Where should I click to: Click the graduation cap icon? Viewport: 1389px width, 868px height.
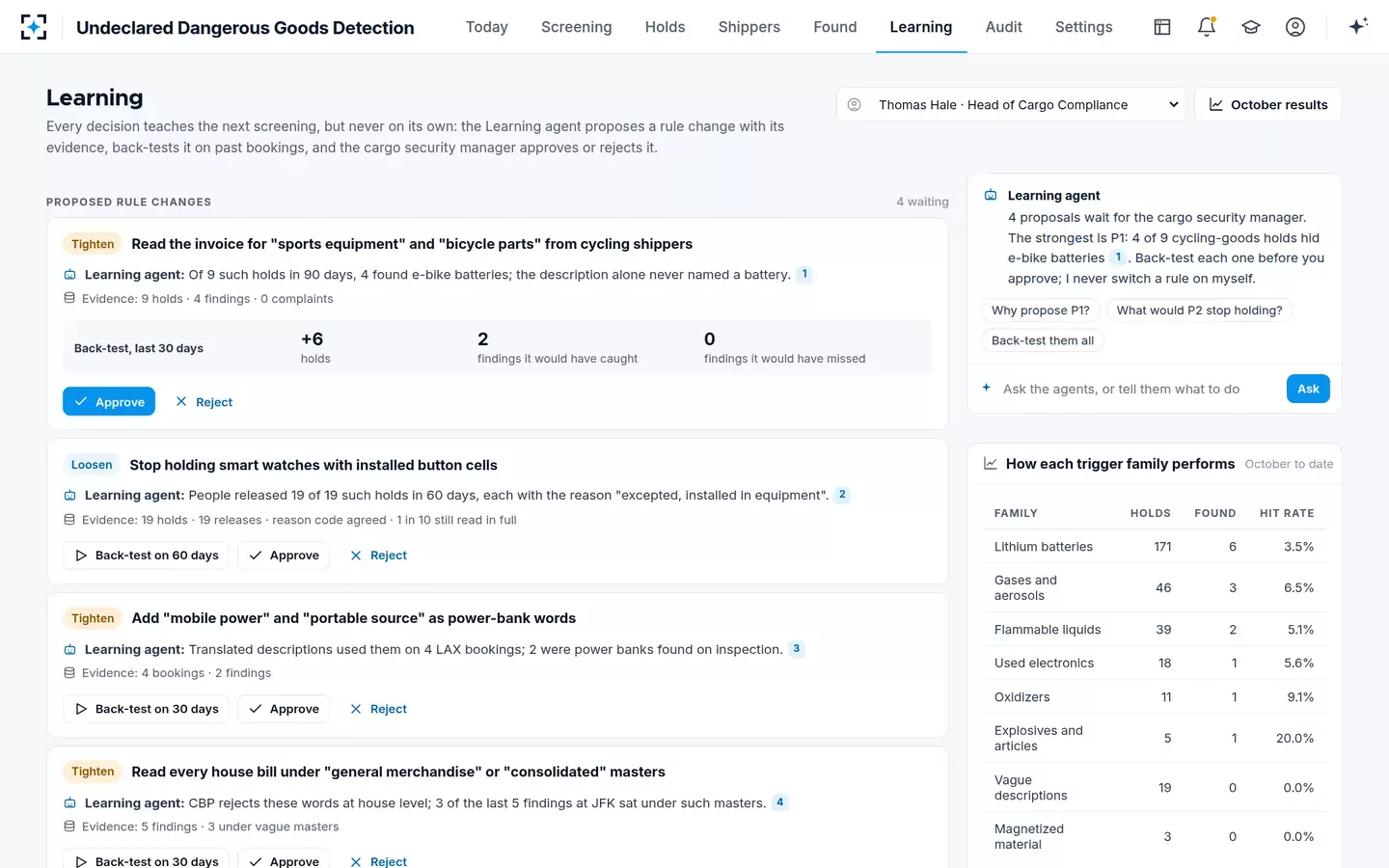point(1251,27)
